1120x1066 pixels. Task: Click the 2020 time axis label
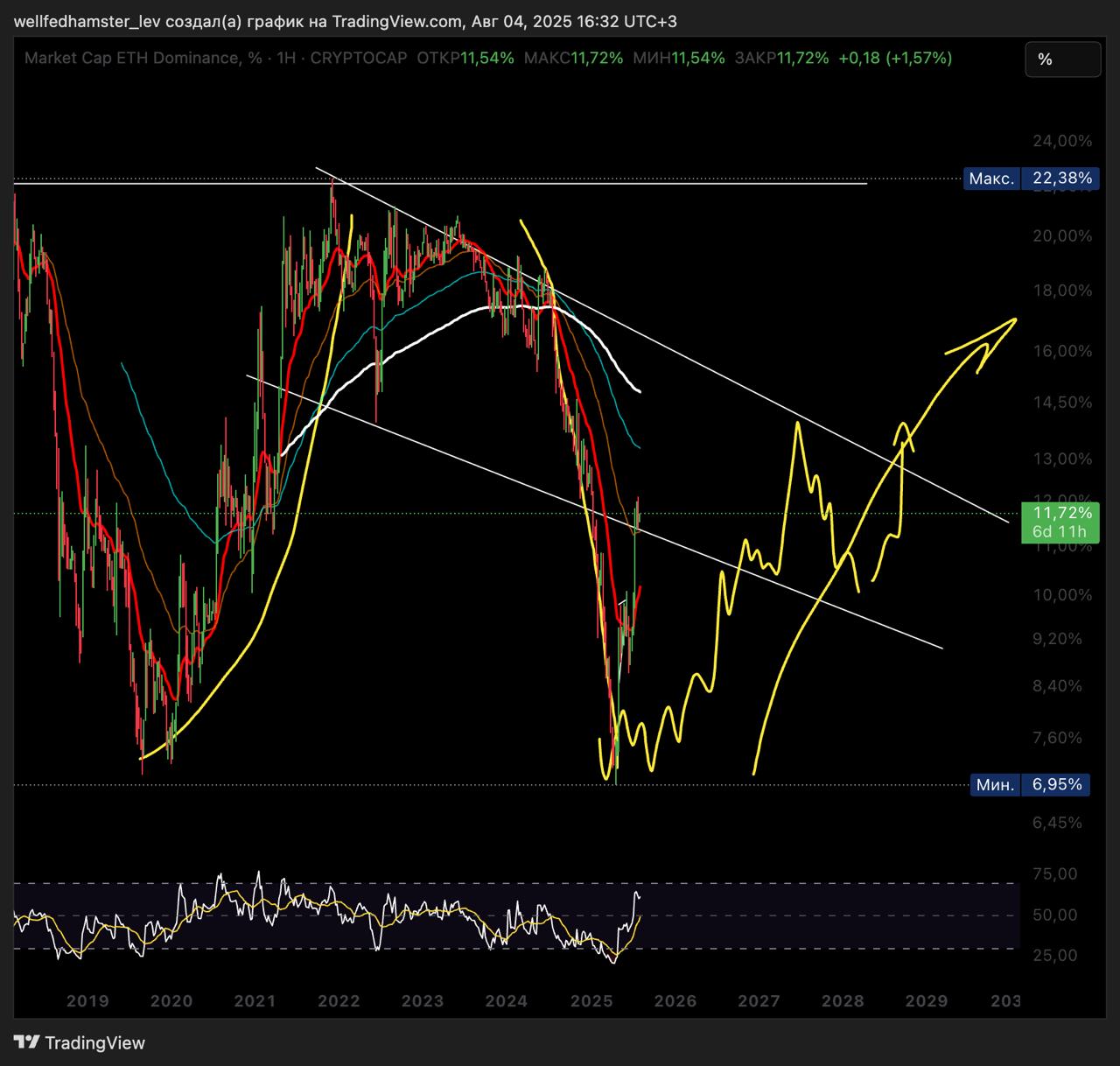[171, 1001]
